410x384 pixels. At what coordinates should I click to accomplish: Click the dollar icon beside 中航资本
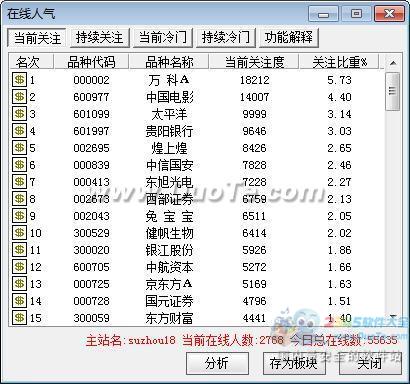tap(19, 267)
